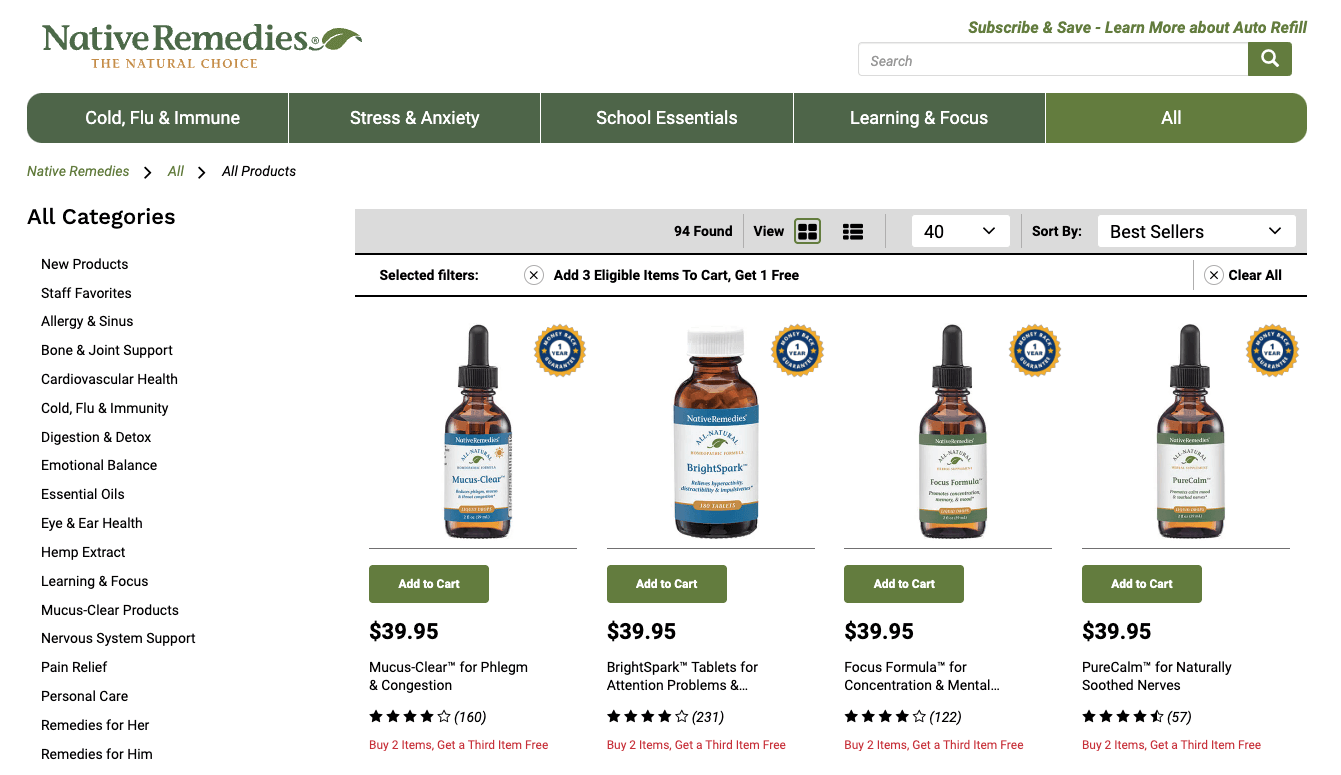Add Focus Formula to cart
This screenshot has width=1341, height=775.
904,584
